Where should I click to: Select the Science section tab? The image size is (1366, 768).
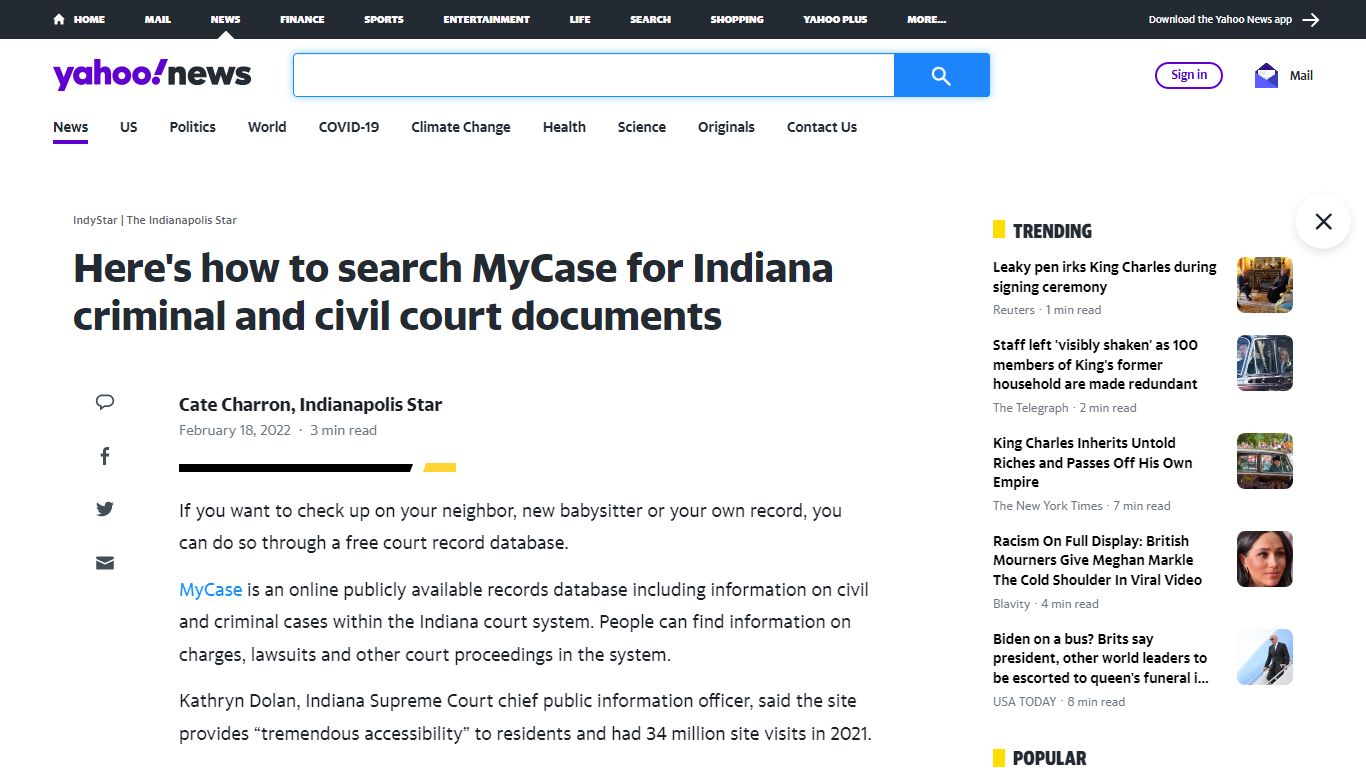click(642, 127)
